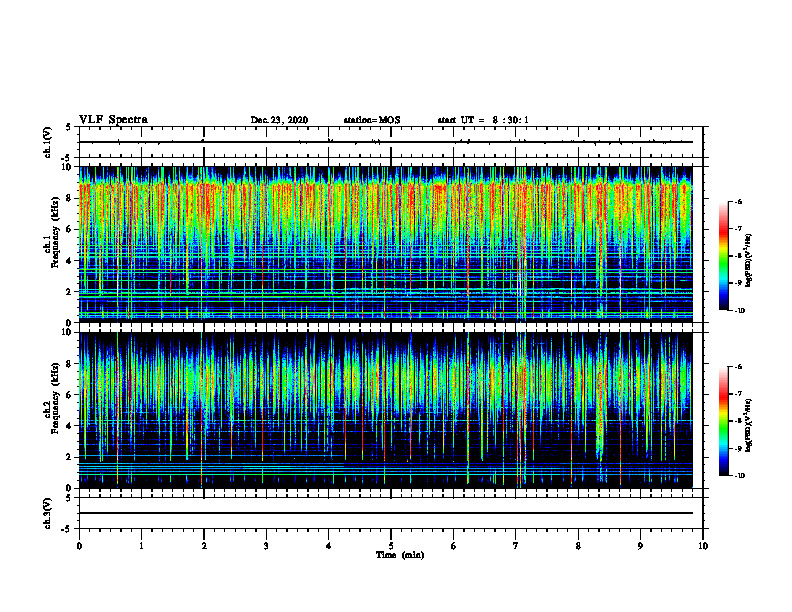Click time axis tick label '2'

[204, 546]
